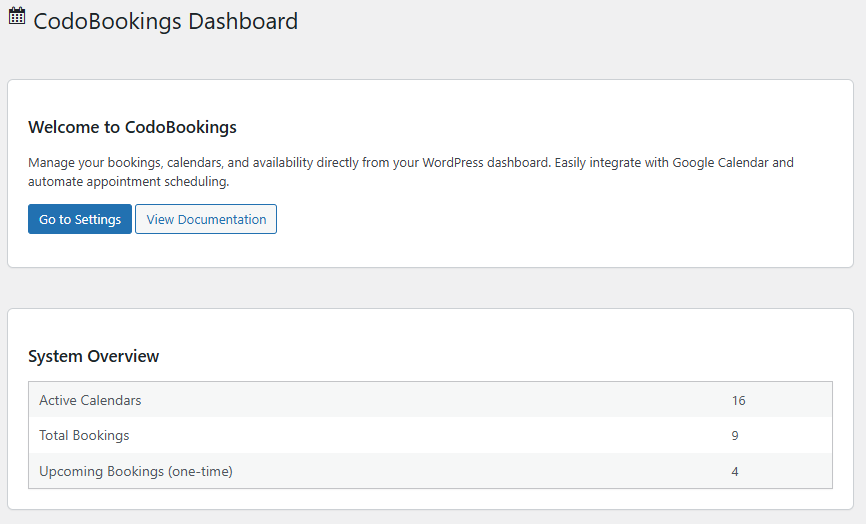This screenshot has width=866, height=524.
Task: Click the Welcome to CodoBookings heading
Action: tap(133, 127)
